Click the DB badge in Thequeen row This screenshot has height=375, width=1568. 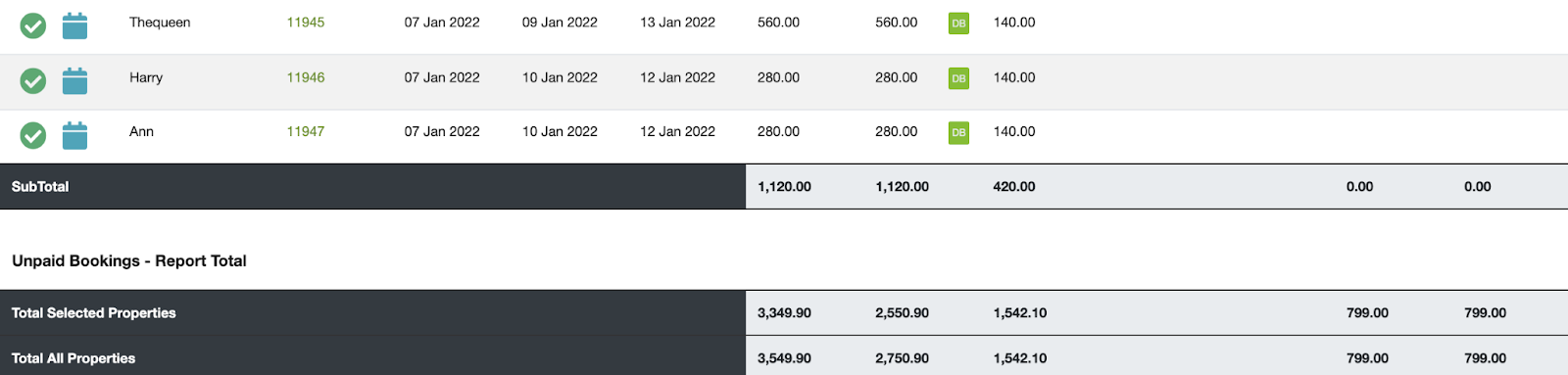958,23
